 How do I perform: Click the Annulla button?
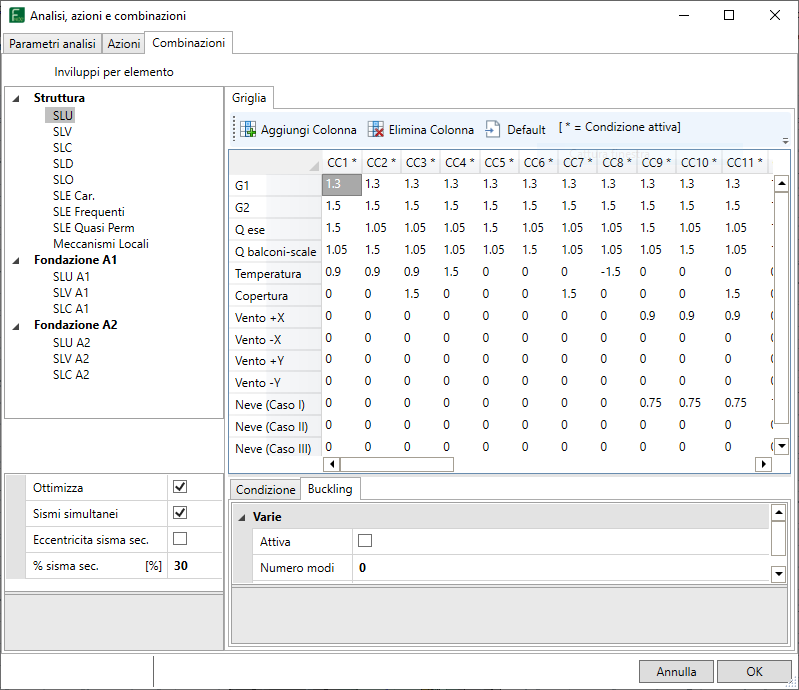pyautogui.click(x=676, y=672)
